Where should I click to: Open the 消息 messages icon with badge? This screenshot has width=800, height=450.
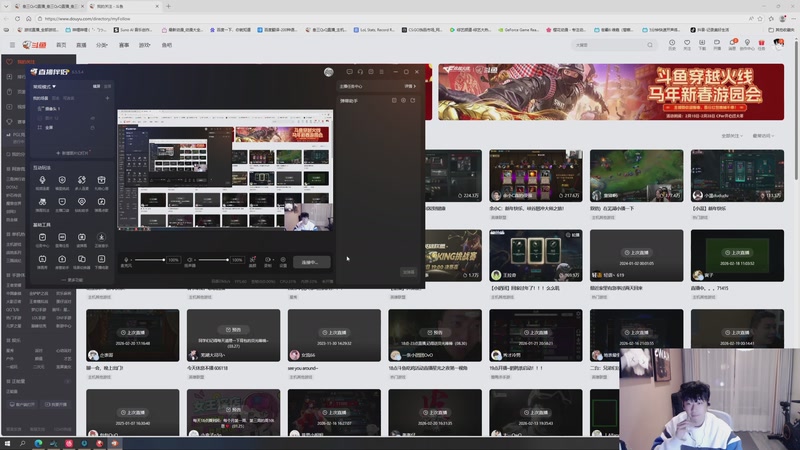pyautogui.click(x=732, y=44)
